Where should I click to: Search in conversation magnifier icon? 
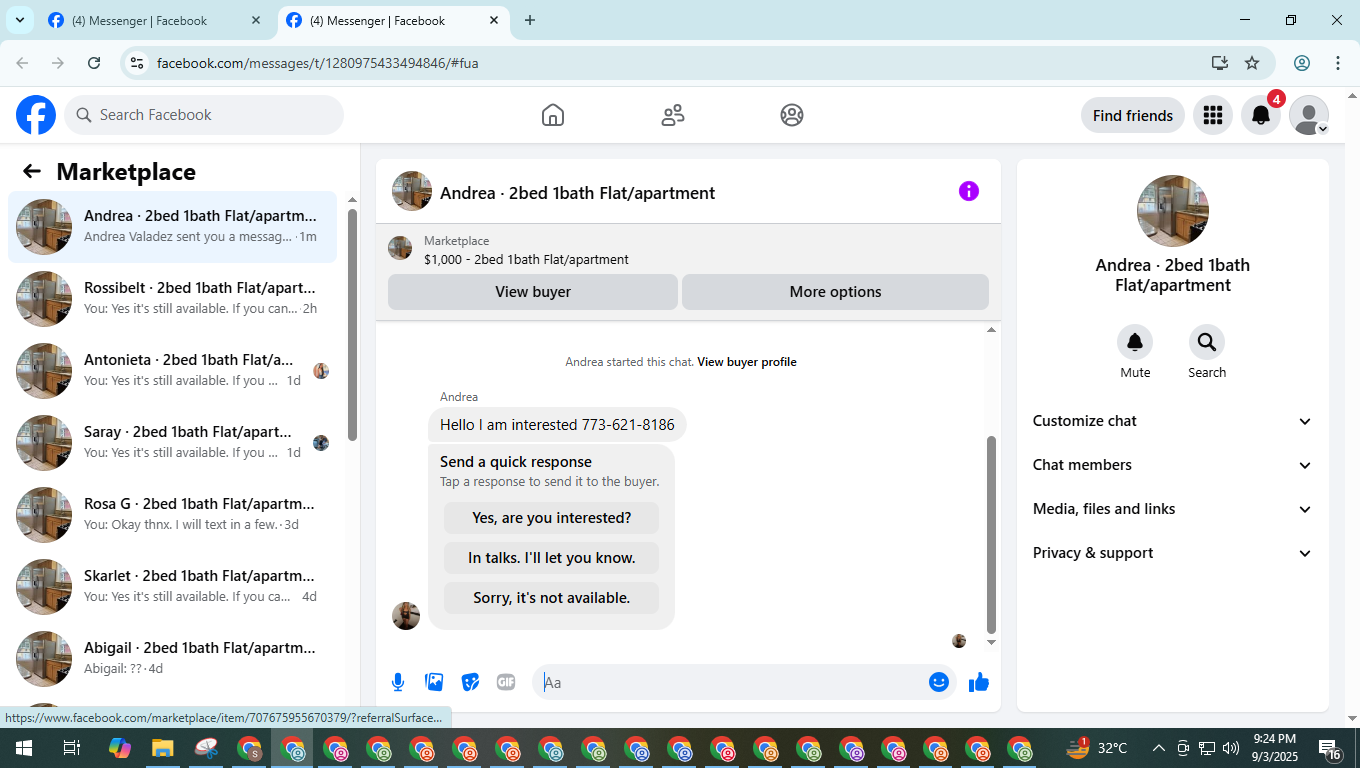pos(1207,342)
